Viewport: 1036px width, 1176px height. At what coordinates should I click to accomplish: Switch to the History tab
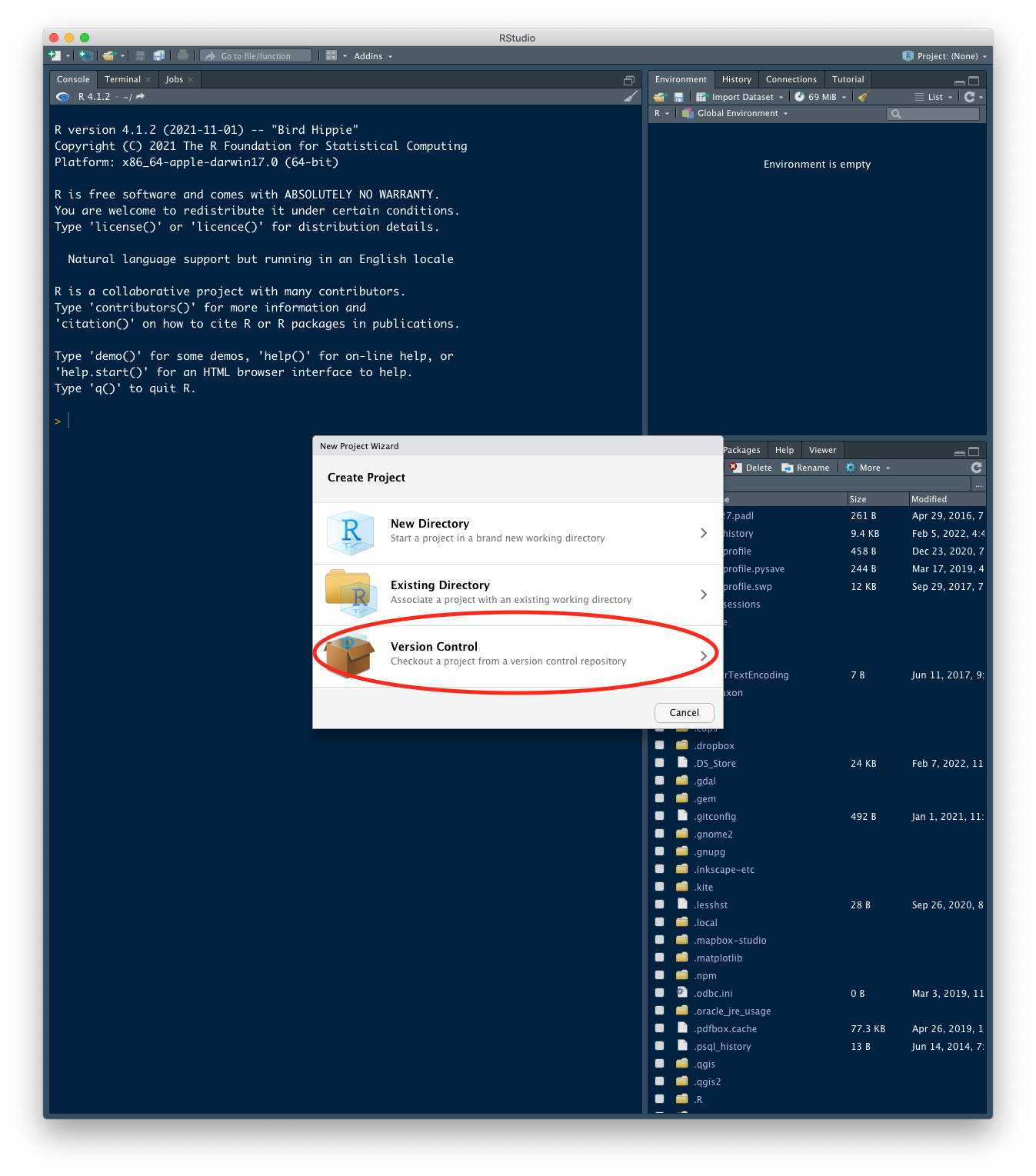point(736,79)
